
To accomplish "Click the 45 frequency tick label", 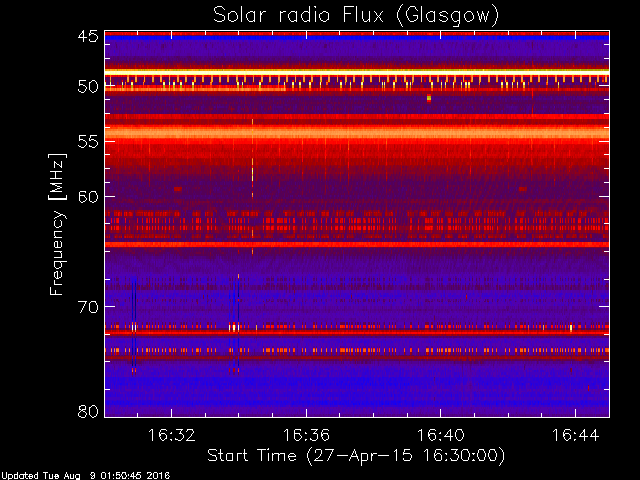I will (x=88, y=36).
